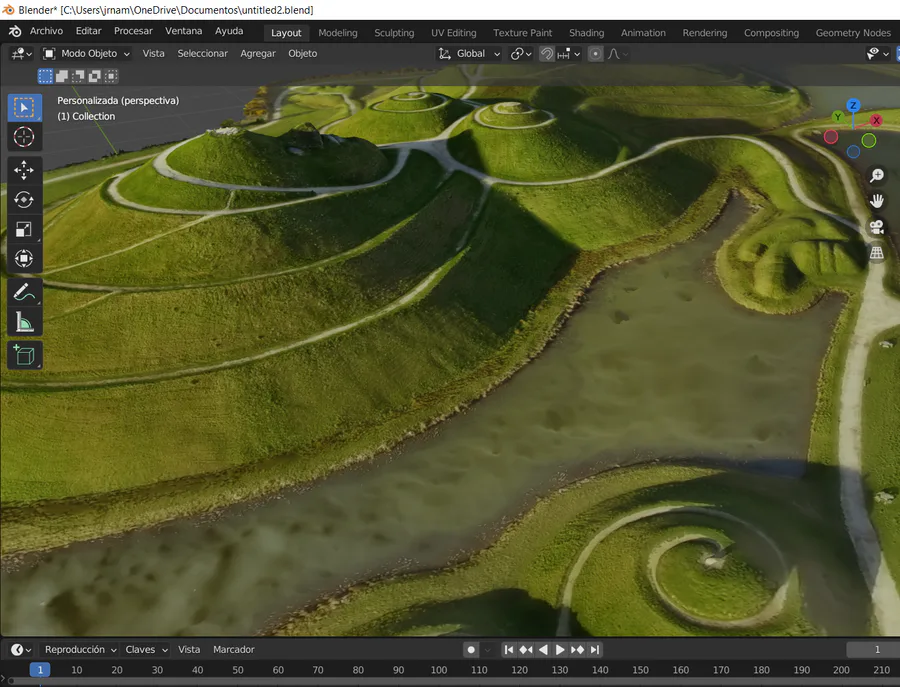Jump to the next keyframe
Image resolution: width=900 pixels, height=687 pixels.
click(577, 650)
